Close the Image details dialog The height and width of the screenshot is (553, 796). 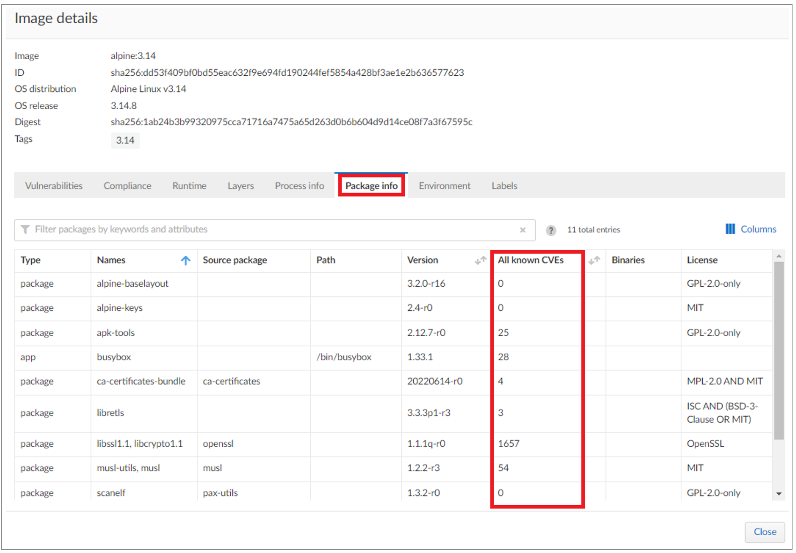coord(765,532)
